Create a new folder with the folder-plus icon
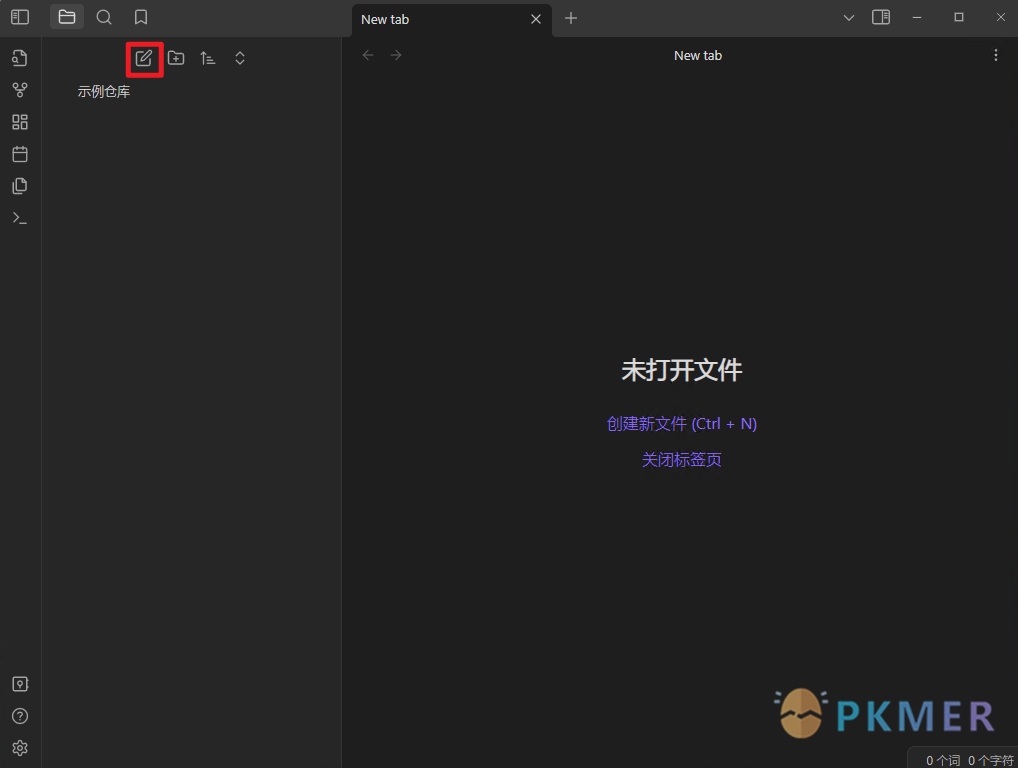Viewport: 1018px width, 768px height. [x=176, y=58]
